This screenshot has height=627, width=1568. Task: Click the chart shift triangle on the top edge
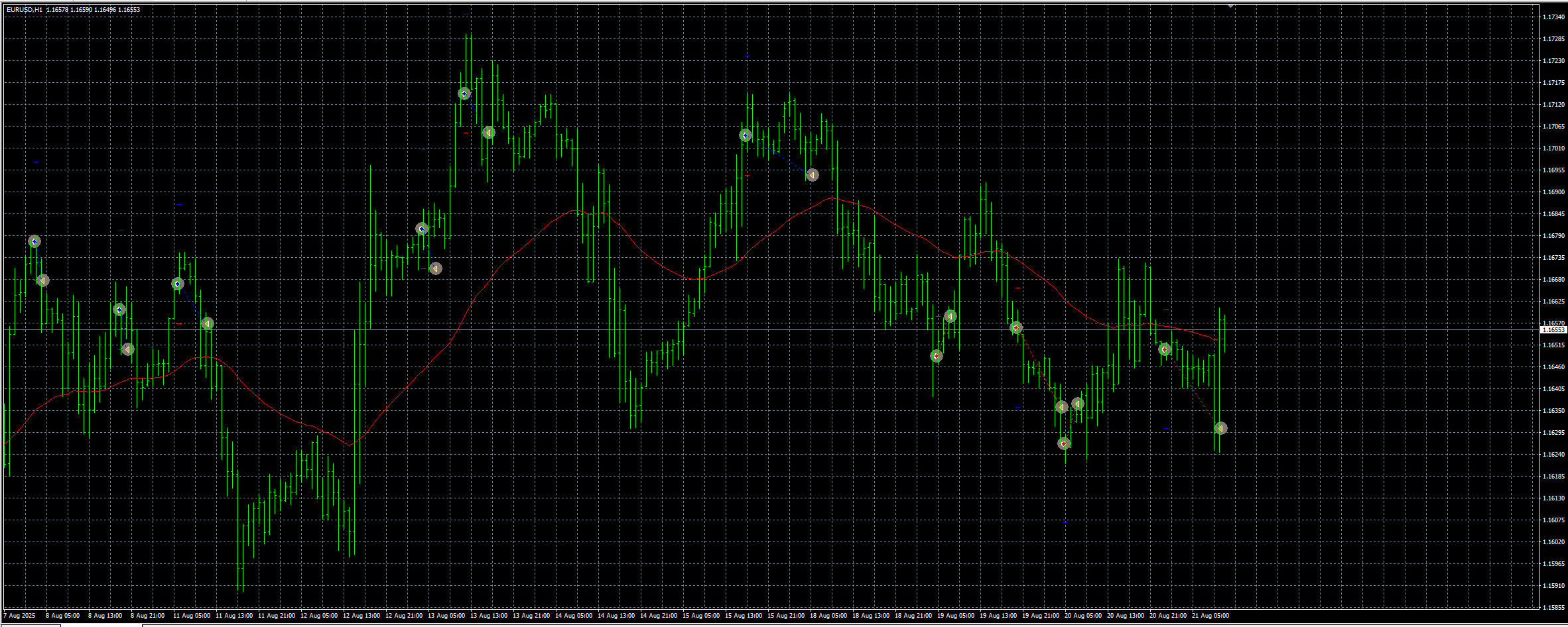point(1231,6)
